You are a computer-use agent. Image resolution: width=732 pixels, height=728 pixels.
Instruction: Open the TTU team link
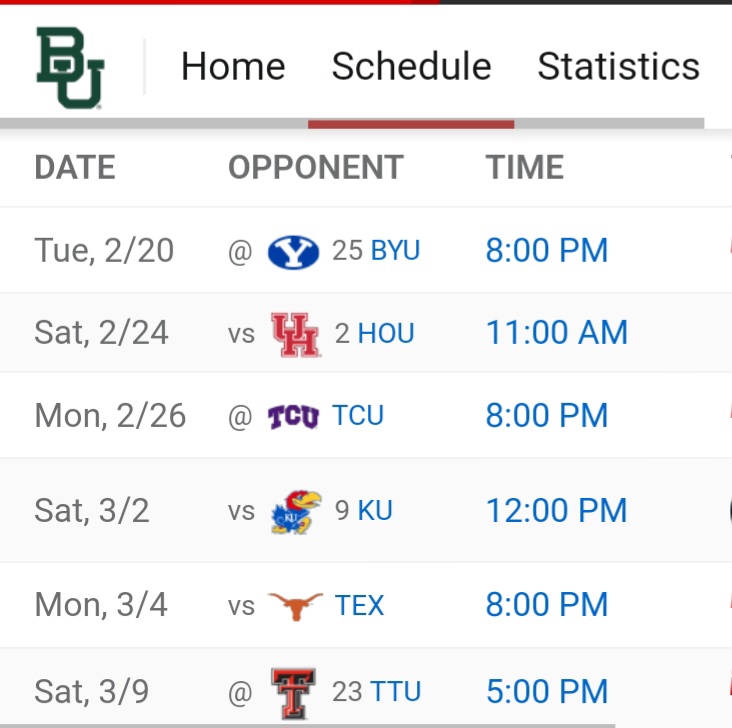click(395, 692)
